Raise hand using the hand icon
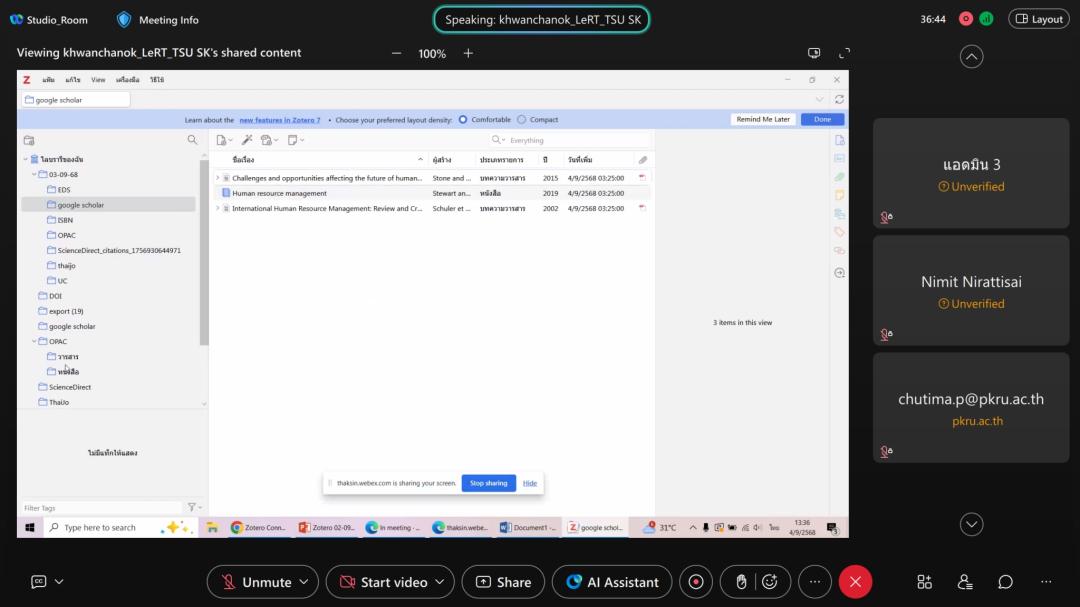Screen dimensions: 1080x607 click(x=741, y=582)
